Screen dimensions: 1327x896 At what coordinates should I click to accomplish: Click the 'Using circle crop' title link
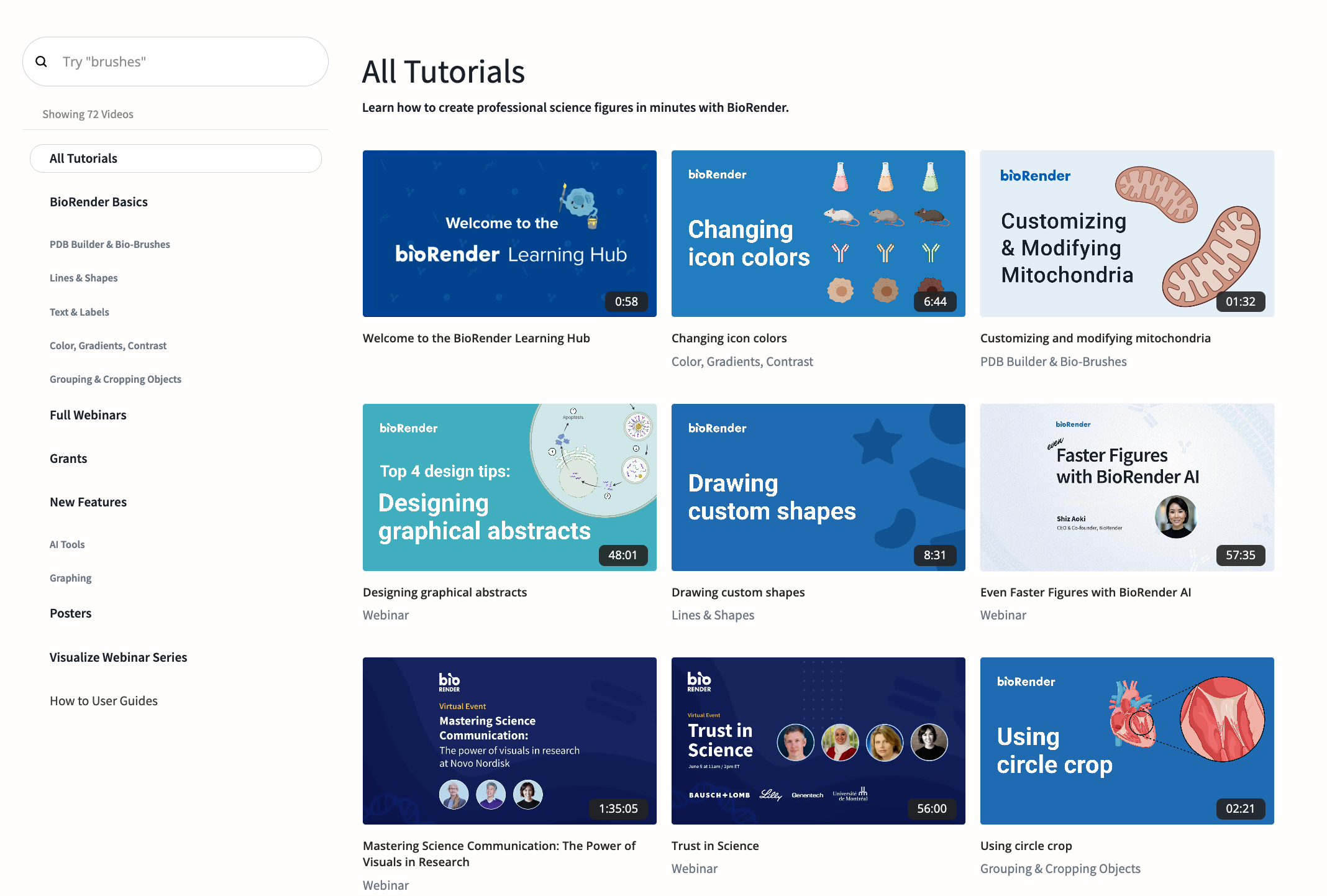pyautogui.click(x=1026, y=846)
